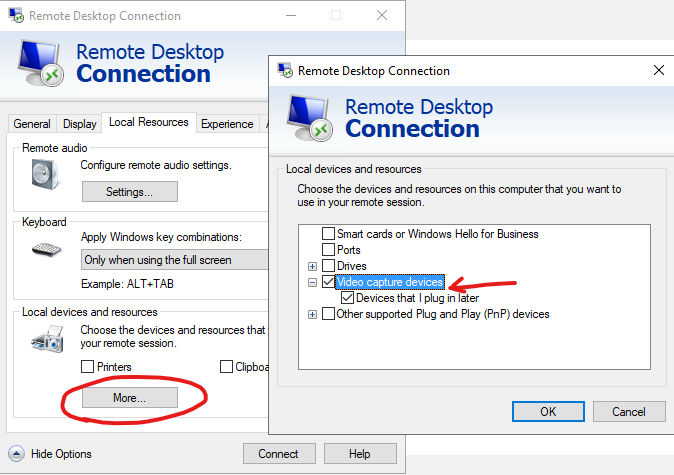Image resolution: width=674 pixels, height=475 pixels.
Task: Expand the Drives tree node
Action: point(312,267)
